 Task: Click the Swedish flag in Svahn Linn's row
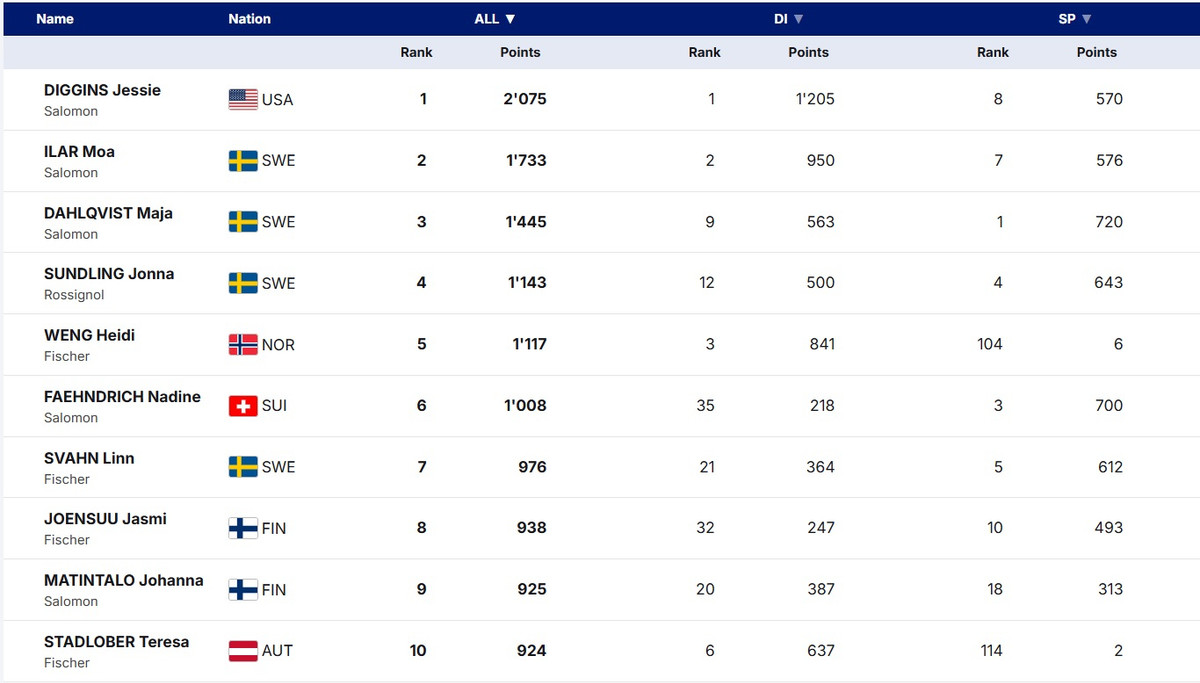pyautogui.click(x=243, y=467)
